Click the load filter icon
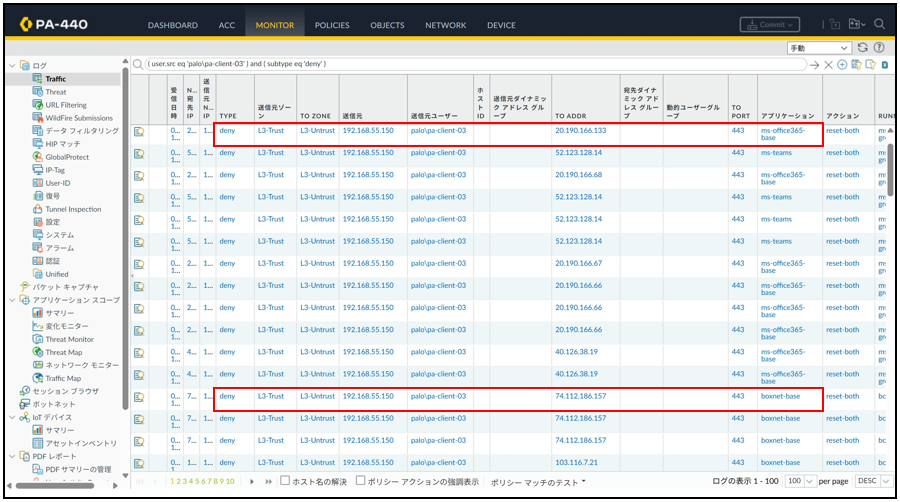The height and width of the screenshot is (502, 900). 871,65
